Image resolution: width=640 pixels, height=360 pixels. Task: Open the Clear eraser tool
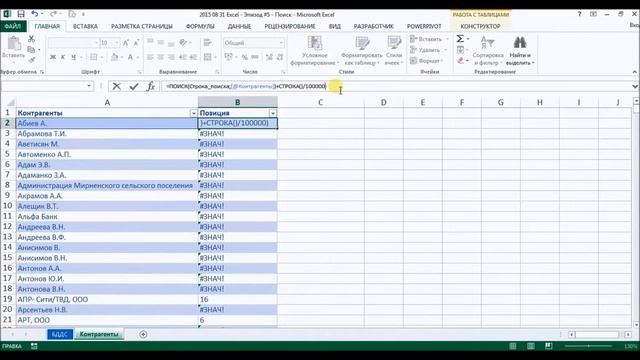460,61
